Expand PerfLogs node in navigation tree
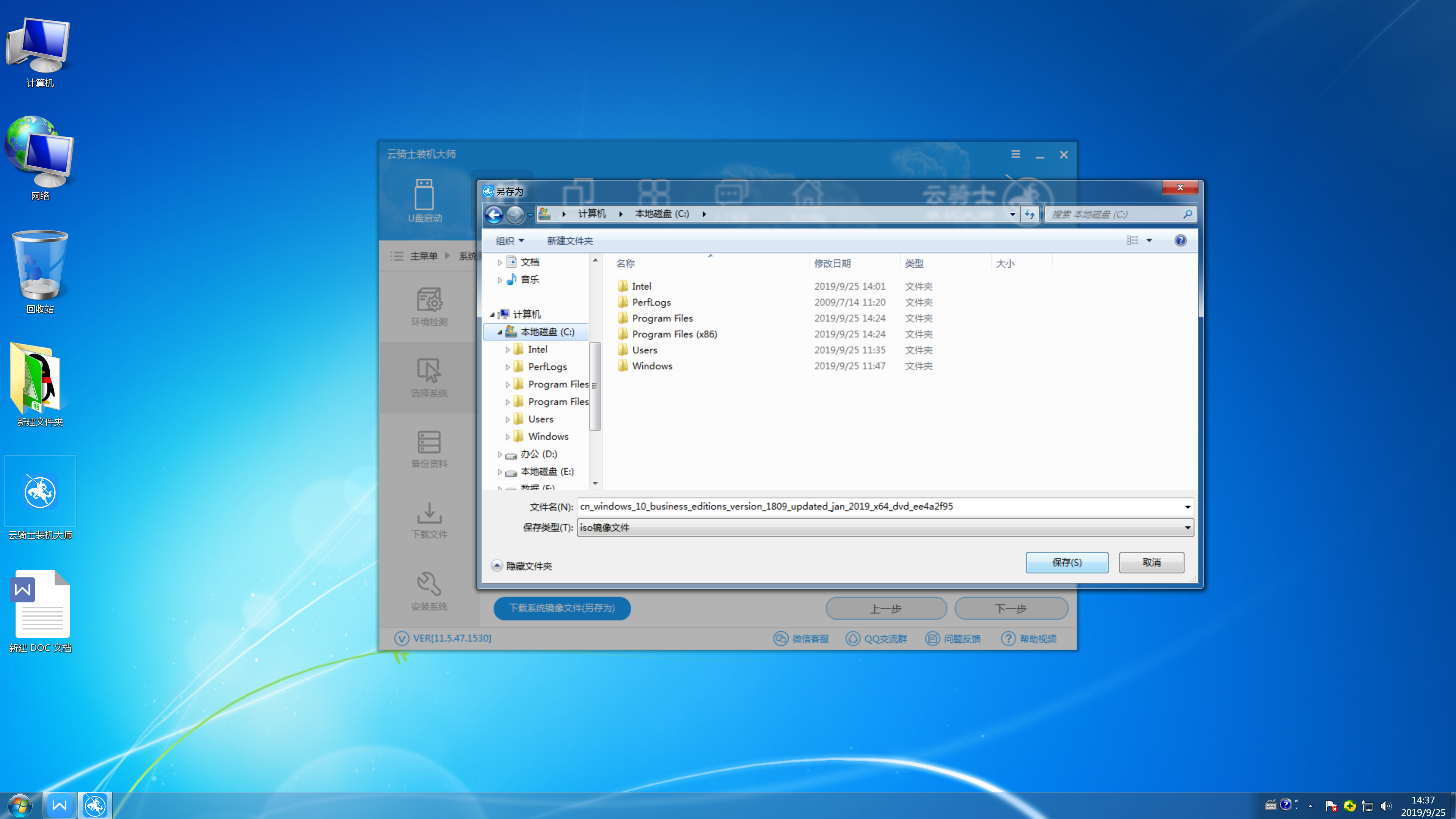The width and height of the screenshot is (1456, 819). tap(508, 367)
